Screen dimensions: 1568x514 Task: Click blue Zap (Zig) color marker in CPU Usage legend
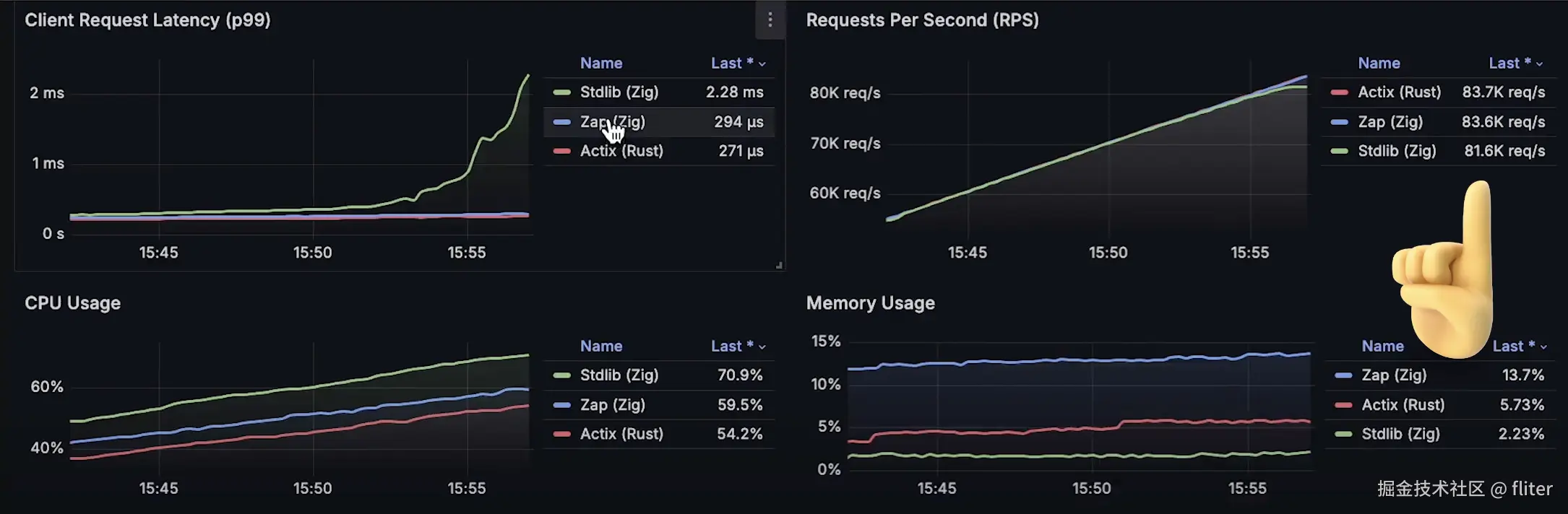click(x=561, y=405)
